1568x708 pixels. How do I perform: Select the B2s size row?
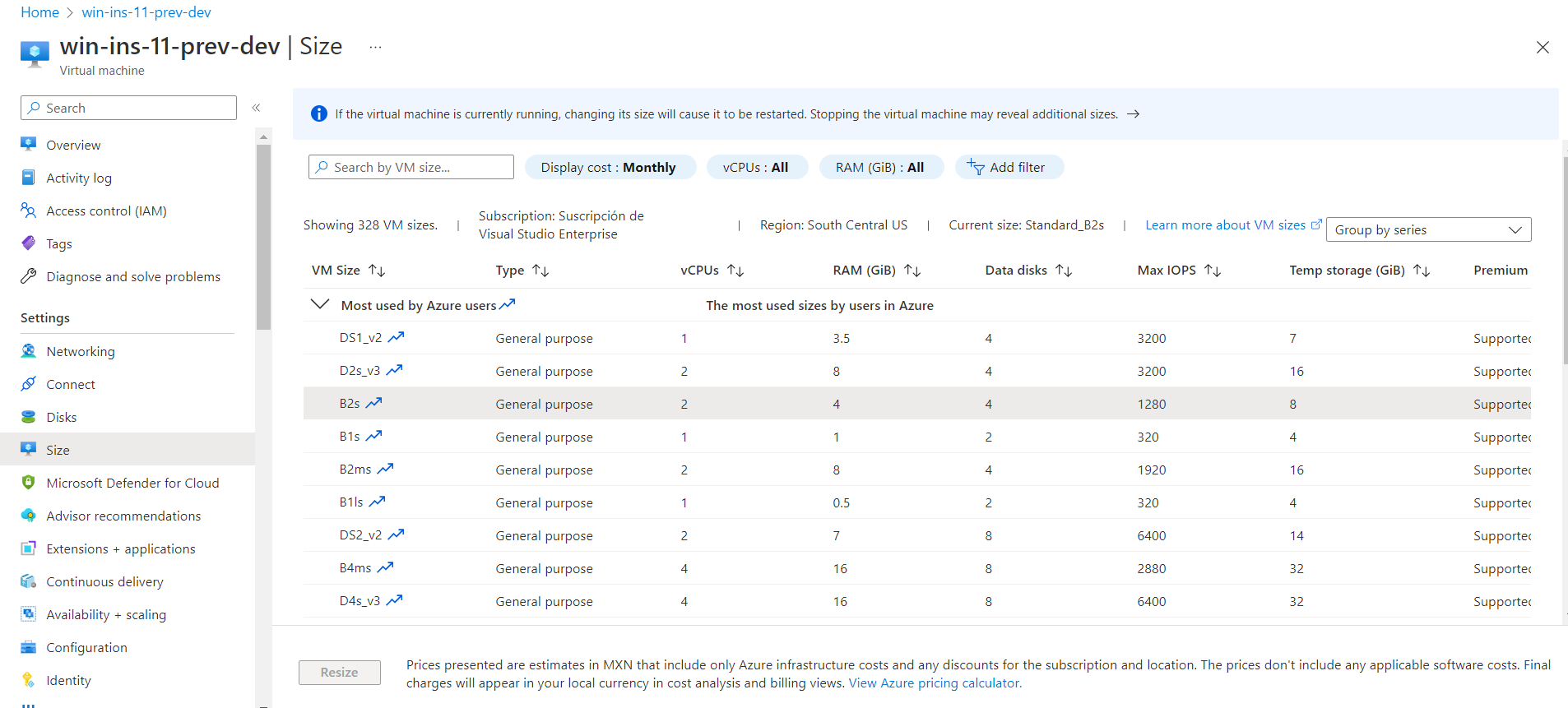pos(917,403)
